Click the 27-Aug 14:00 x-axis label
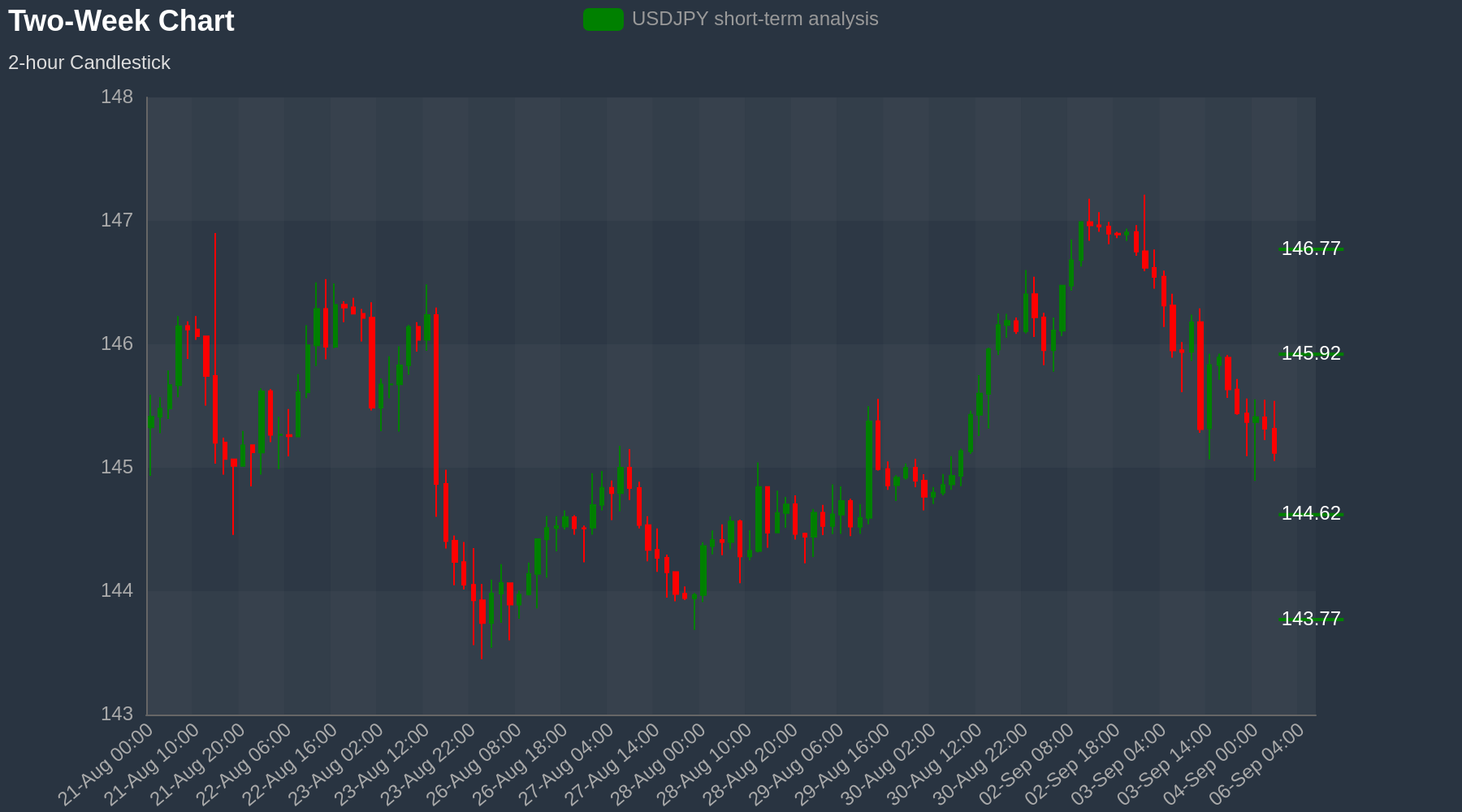 [x=612, y=764]
